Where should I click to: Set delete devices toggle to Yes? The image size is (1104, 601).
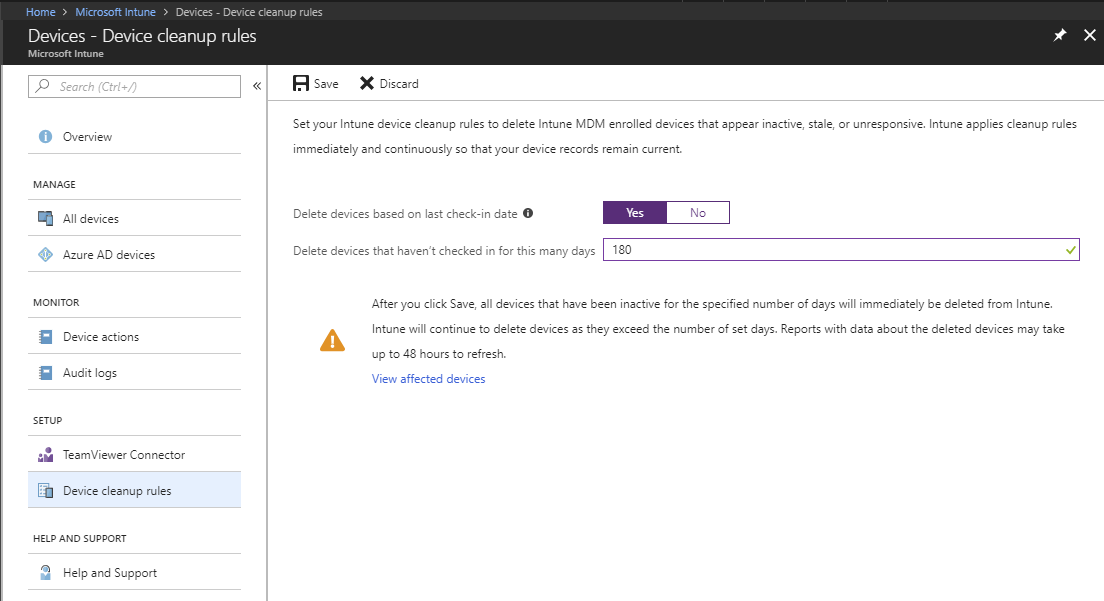pos(634,213)
